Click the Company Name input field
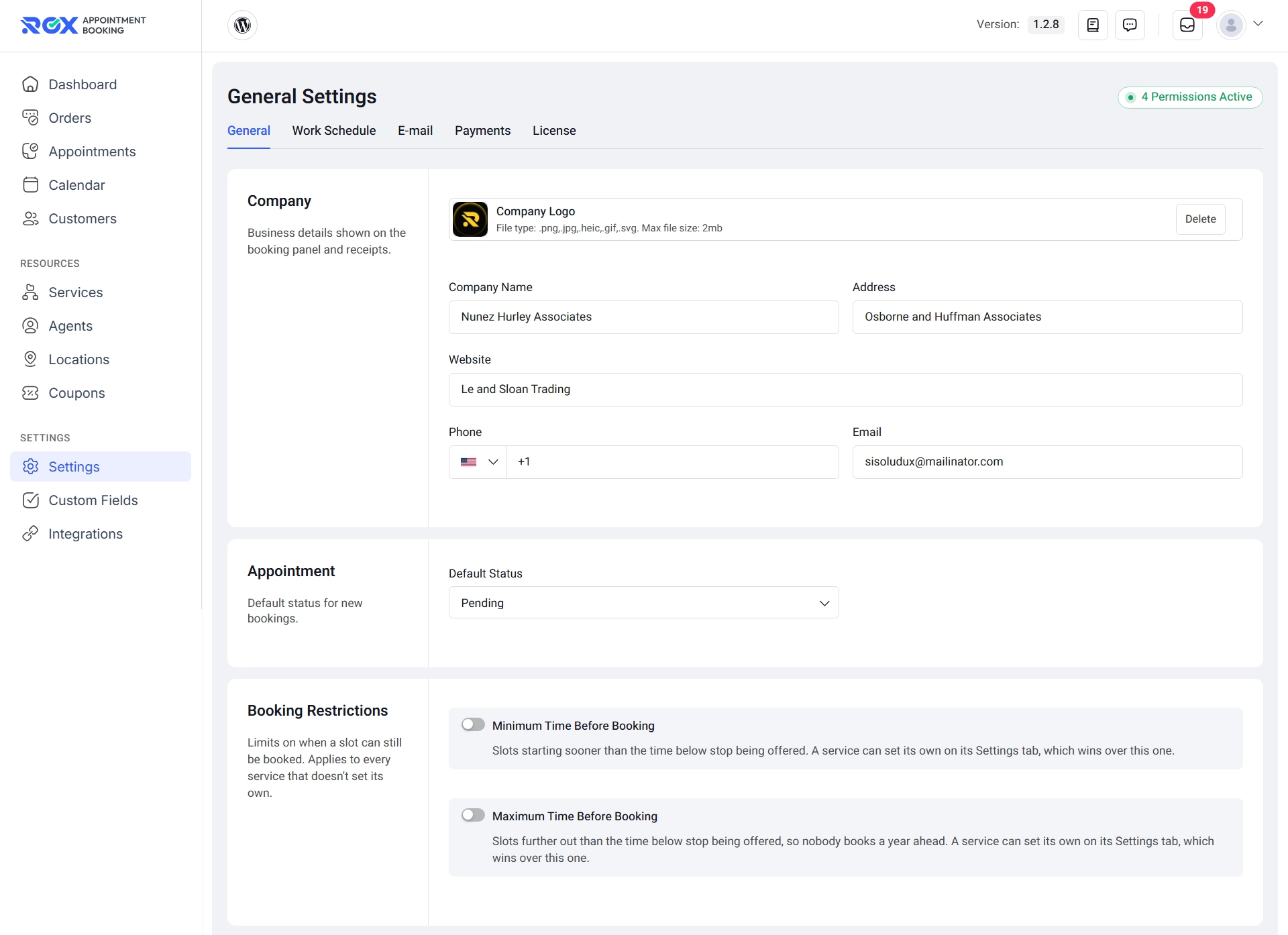This screenshot has width=1288, height=935. 644,317
